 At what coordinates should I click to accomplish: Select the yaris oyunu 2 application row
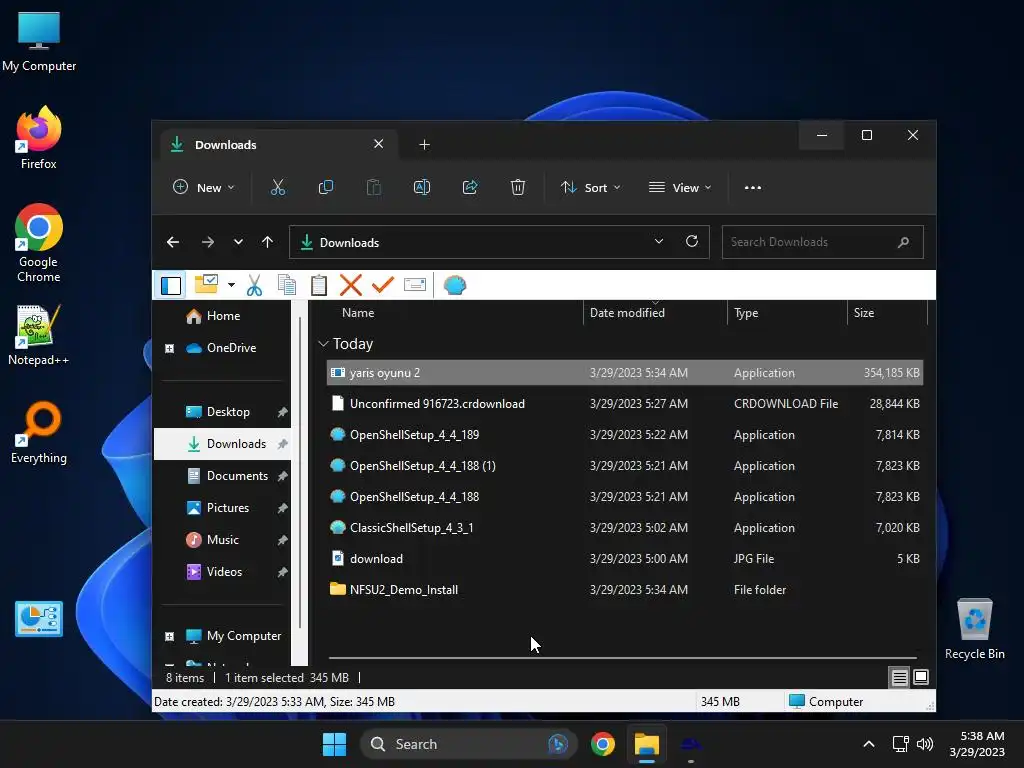click(x=625, y=373)
